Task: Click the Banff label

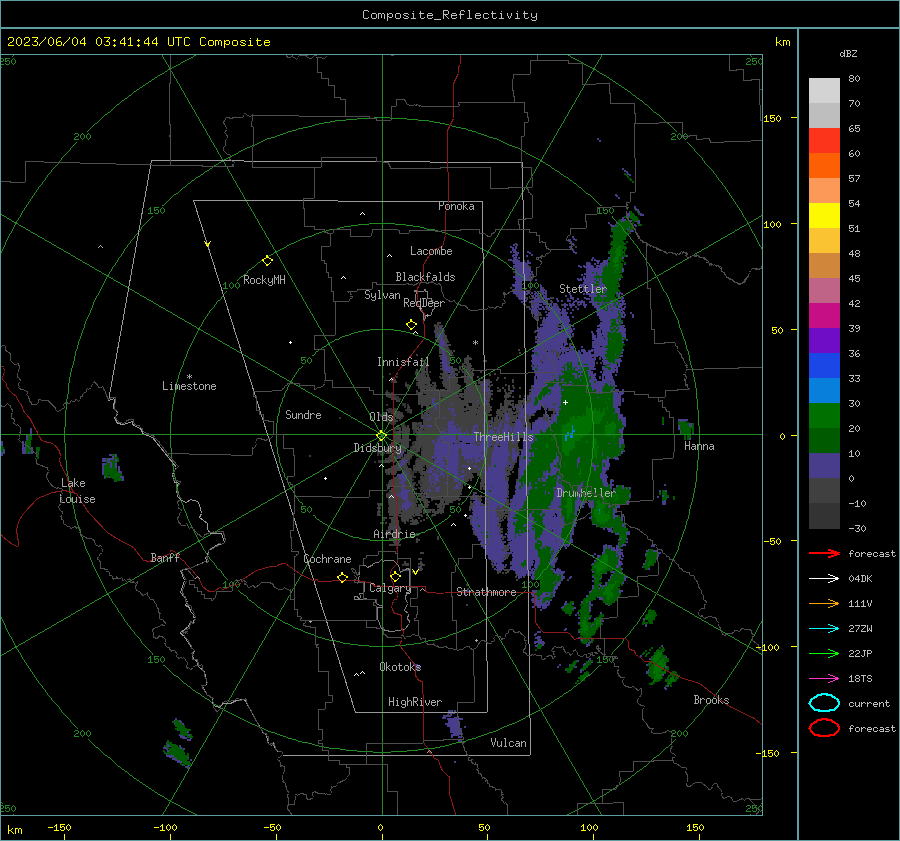Action: 165,557
